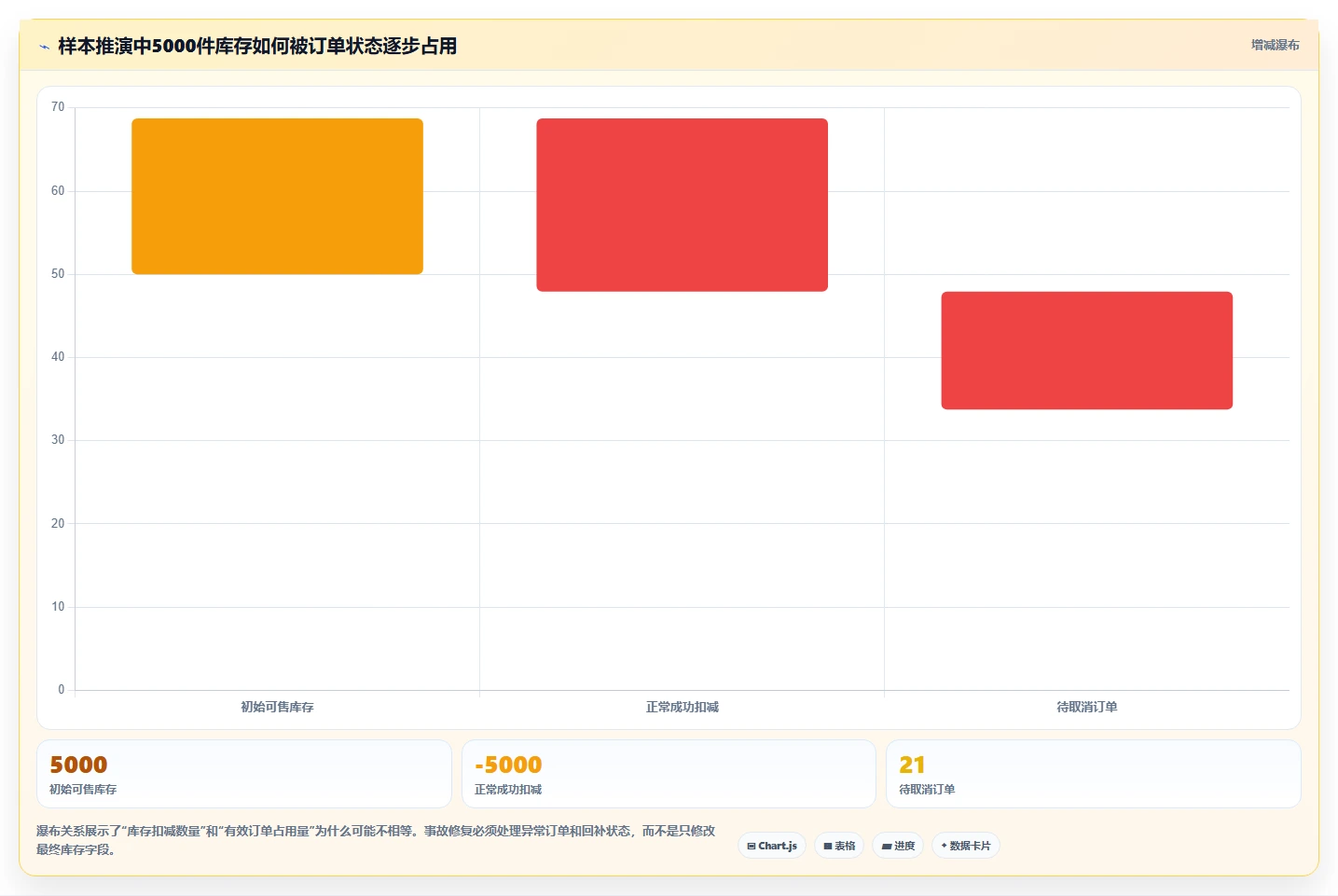1338x896 pixels.
Task: Click the 增减瀑布 label in header
Action: pyautogui.click(x=1275, y=45)
